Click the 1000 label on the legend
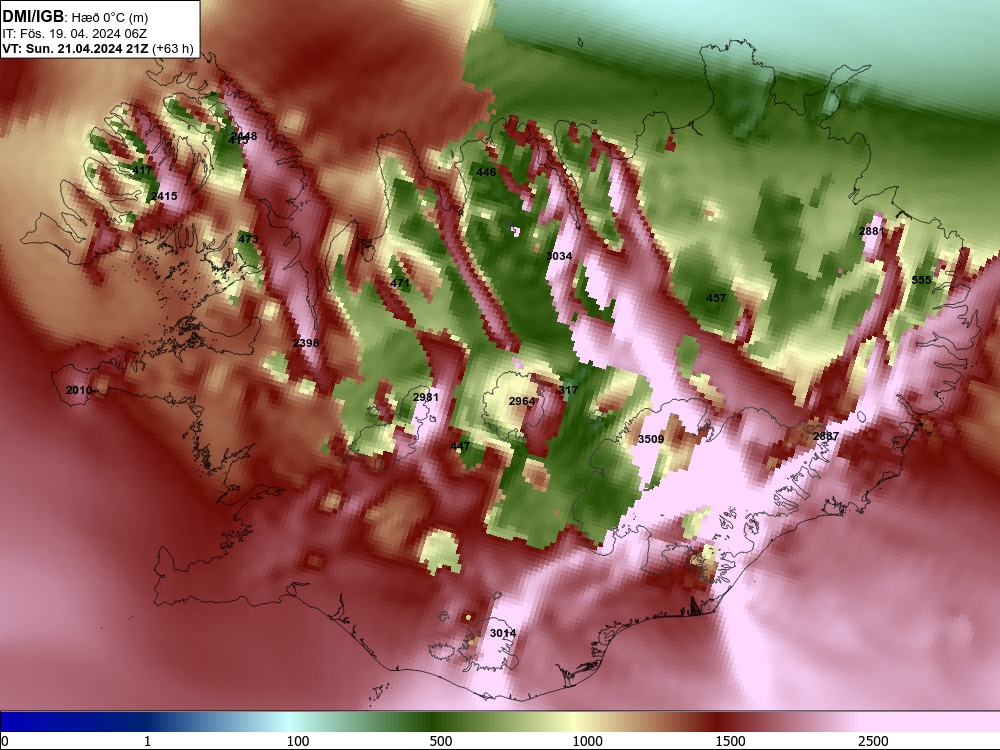Image resolution: width=1000 pixels, height=750 pixels. (x=587, y=741)
